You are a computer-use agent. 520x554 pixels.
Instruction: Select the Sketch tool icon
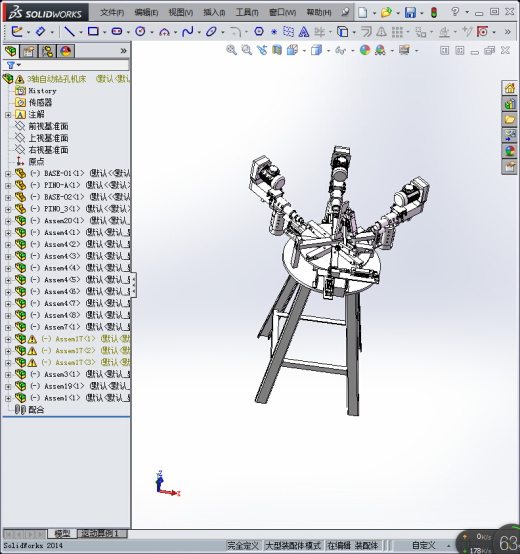pos(17,32)
